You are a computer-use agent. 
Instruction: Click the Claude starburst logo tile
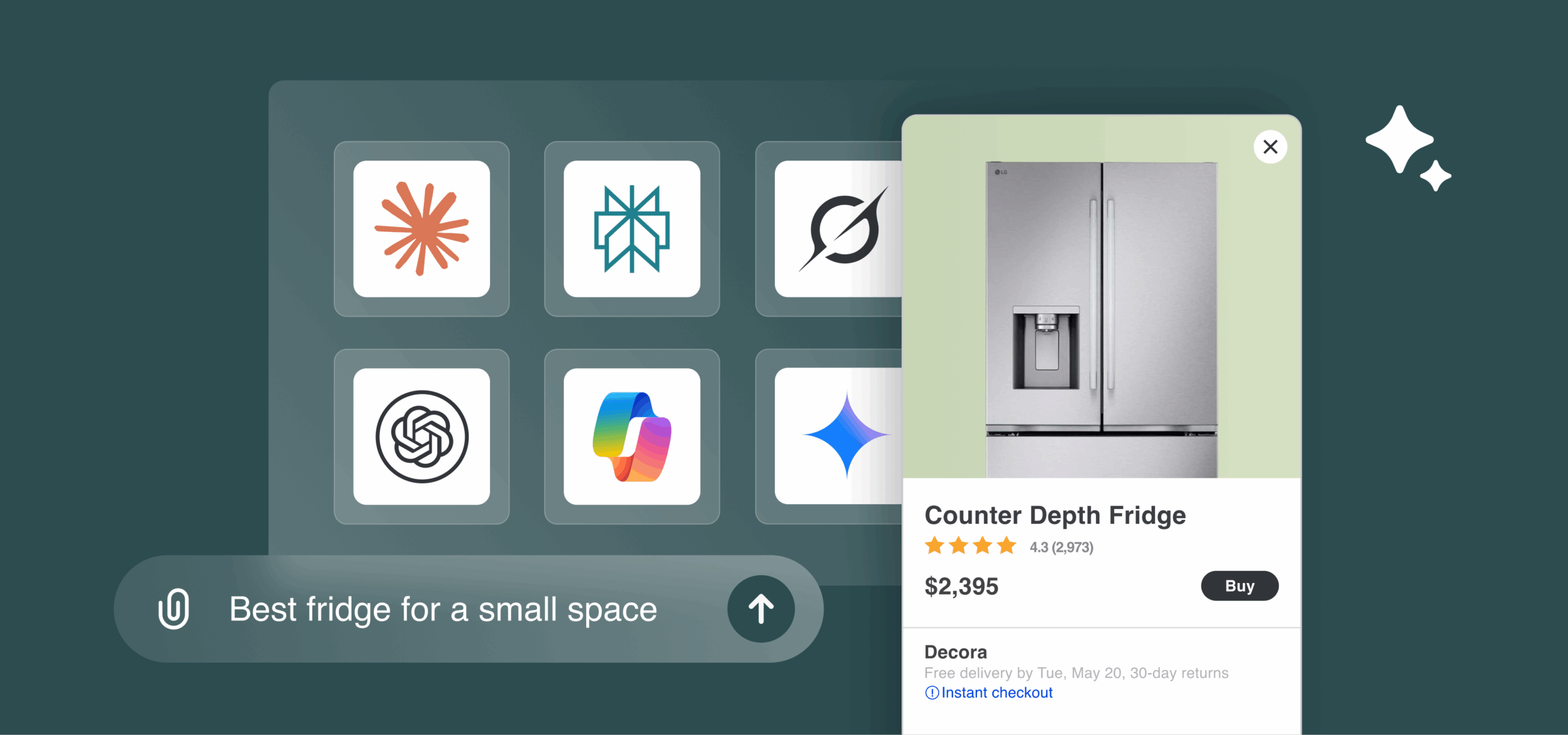click(421, 228)
